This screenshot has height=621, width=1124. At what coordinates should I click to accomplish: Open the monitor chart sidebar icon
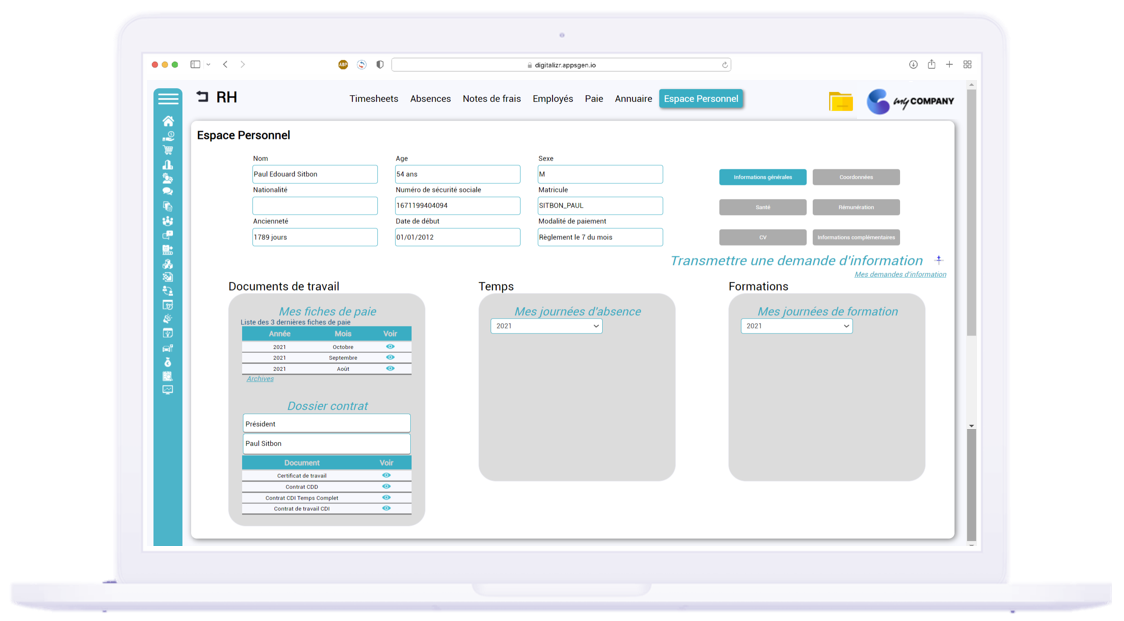(x=168, y=390)
